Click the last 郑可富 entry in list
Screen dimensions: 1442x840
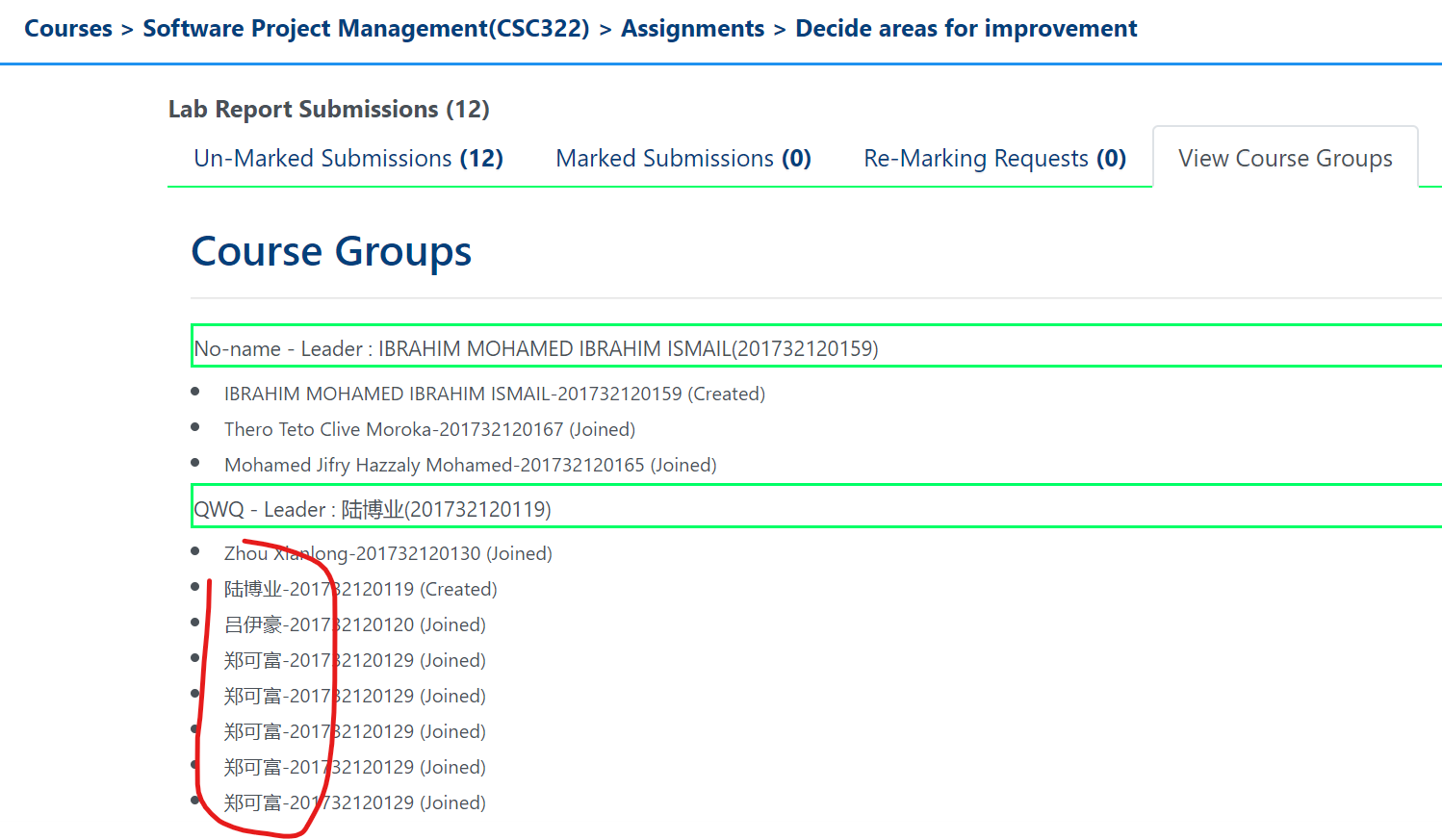(x=354, y=802)
